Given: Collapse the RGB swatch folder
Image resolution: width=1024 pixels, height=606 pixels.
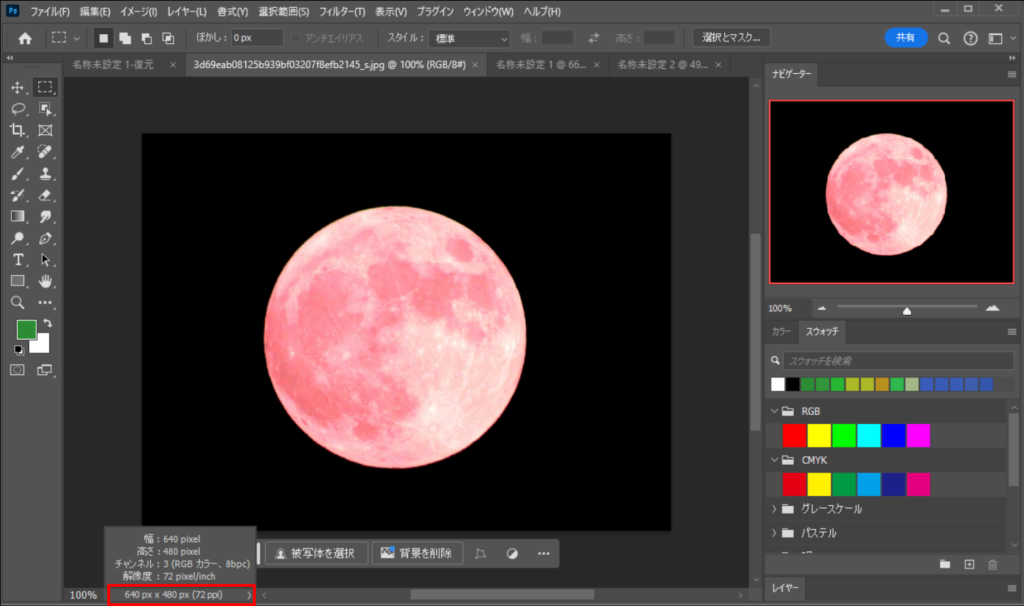Looking at the screenshot, I should coord(773,411).
